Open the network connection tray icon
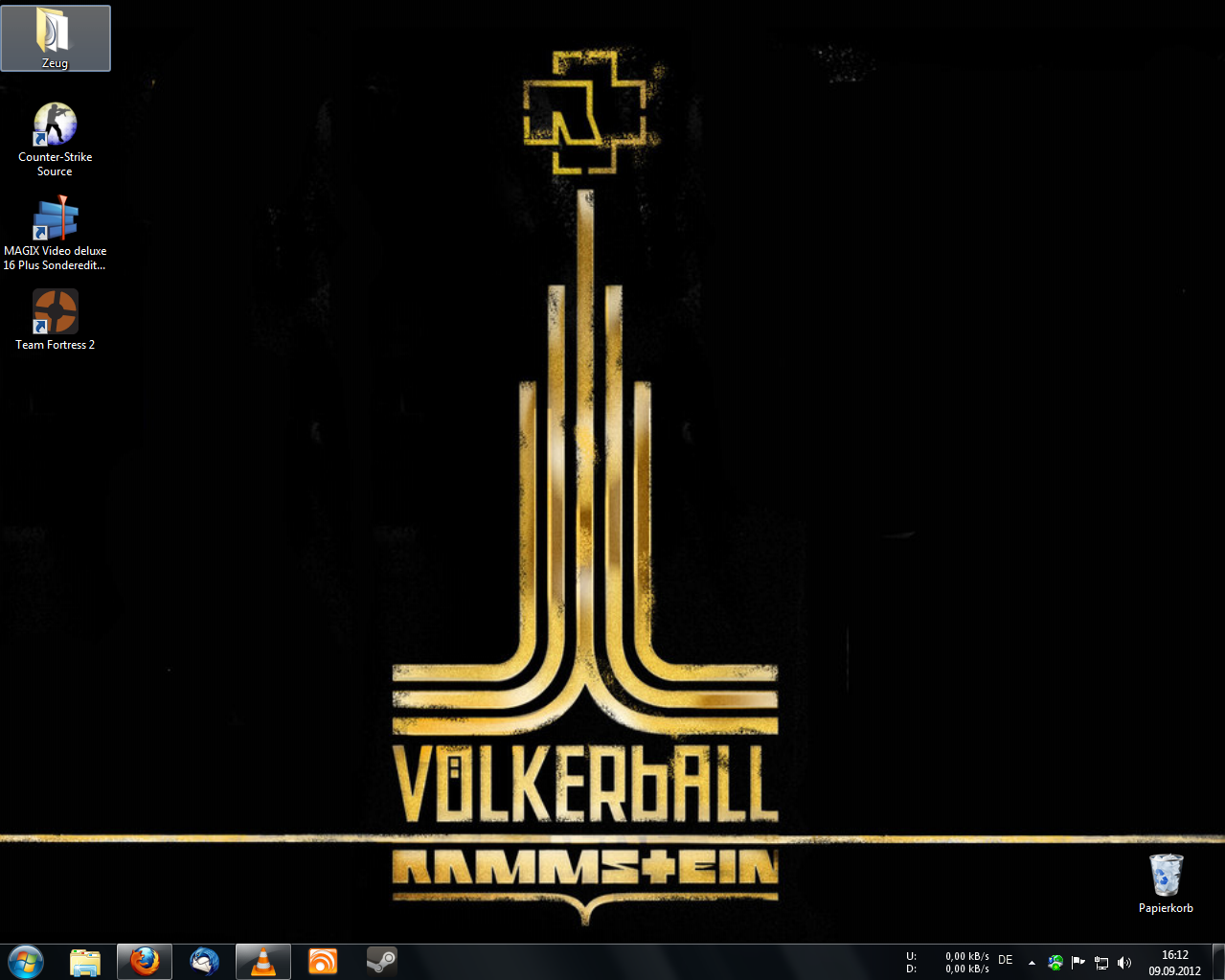The height and width of the screenshot is (980, 1225). [1101, 963]
